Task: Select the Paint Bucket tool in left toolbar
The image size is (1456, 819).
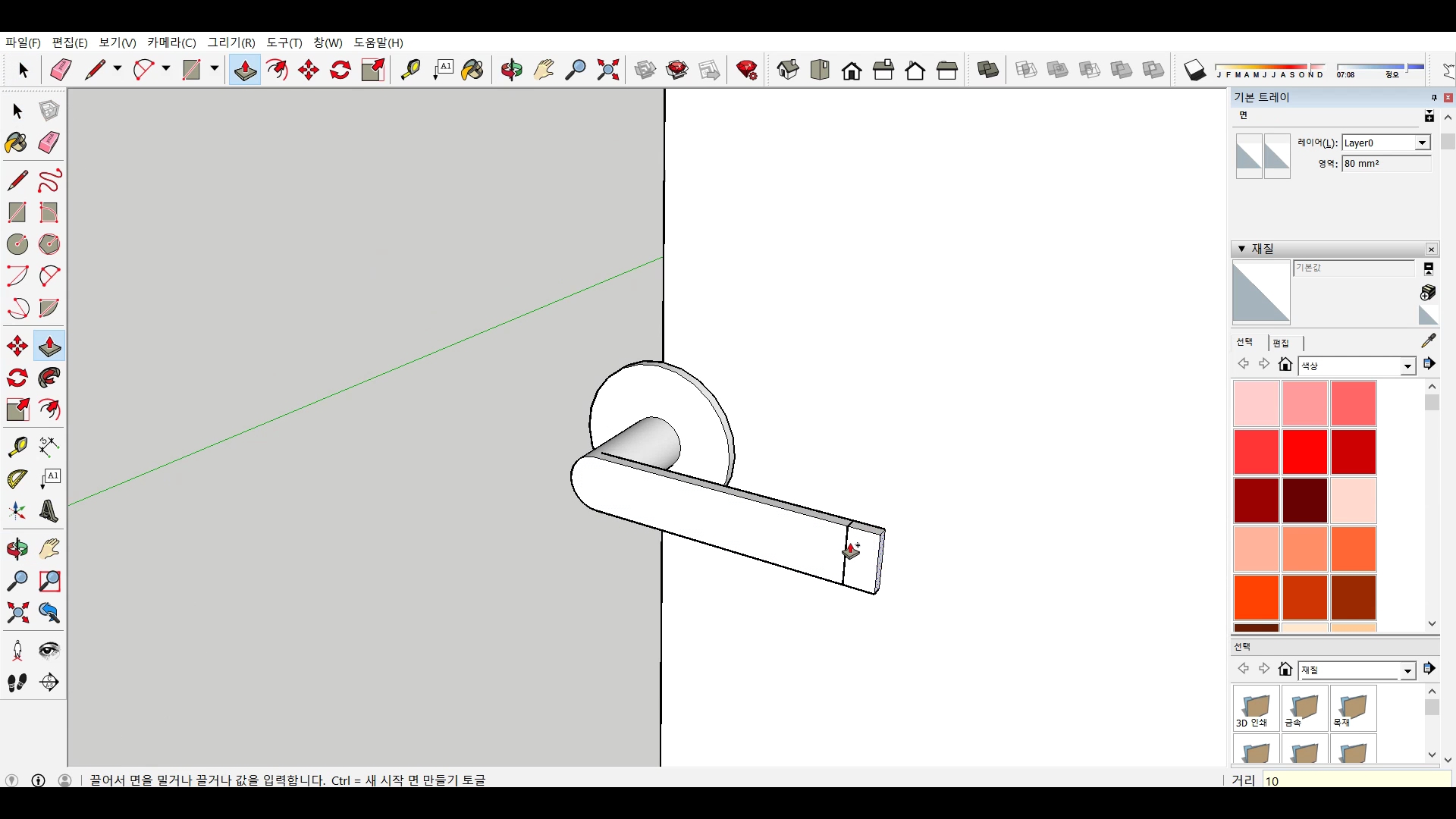Action: point(17,143)
